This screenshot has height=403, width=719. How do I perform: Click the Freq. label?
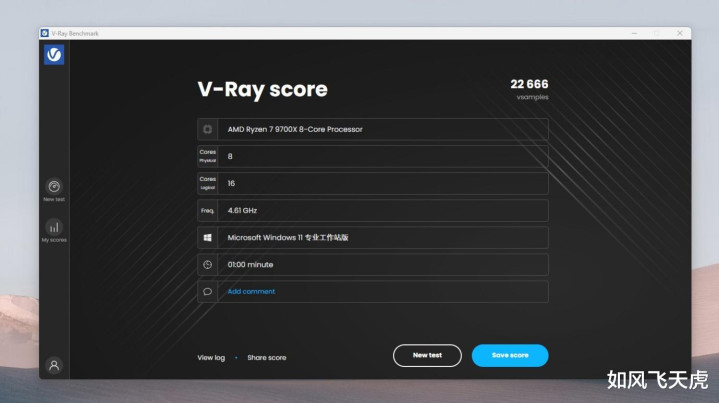208,210
